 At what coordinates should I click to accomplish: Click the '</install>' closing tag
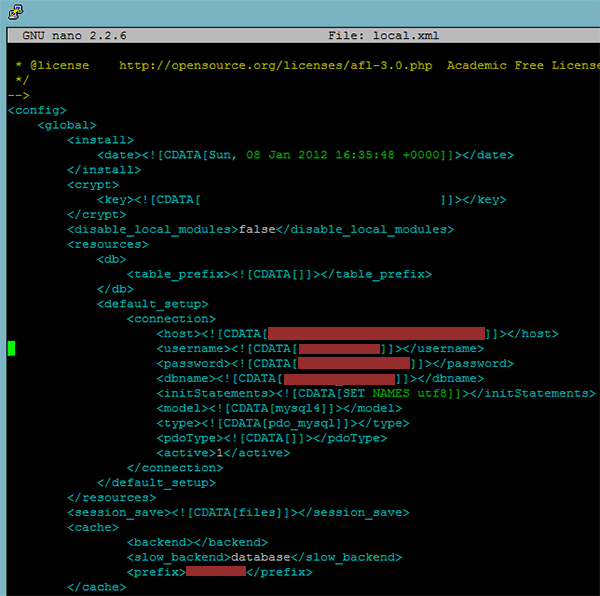coord(104,170)
